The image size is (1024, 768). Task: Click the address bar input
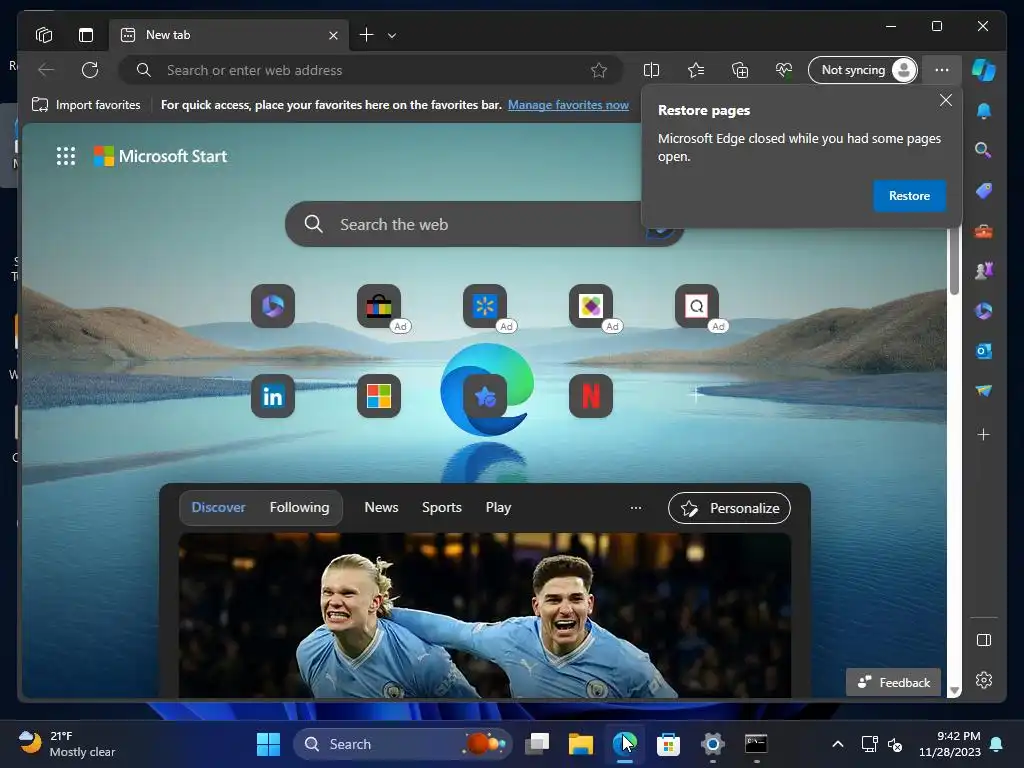click(x=372, y=70)
